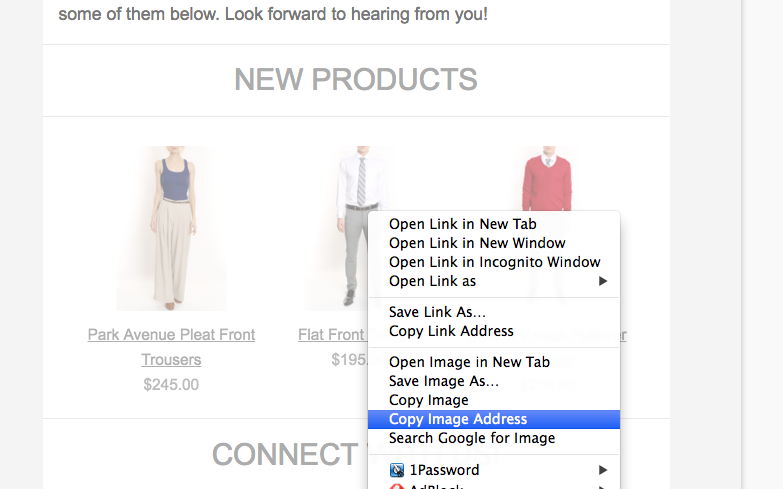Screen dimensions: 783x489
Task: Click the "Copy Image" menu item
Action: click(428, 400)
